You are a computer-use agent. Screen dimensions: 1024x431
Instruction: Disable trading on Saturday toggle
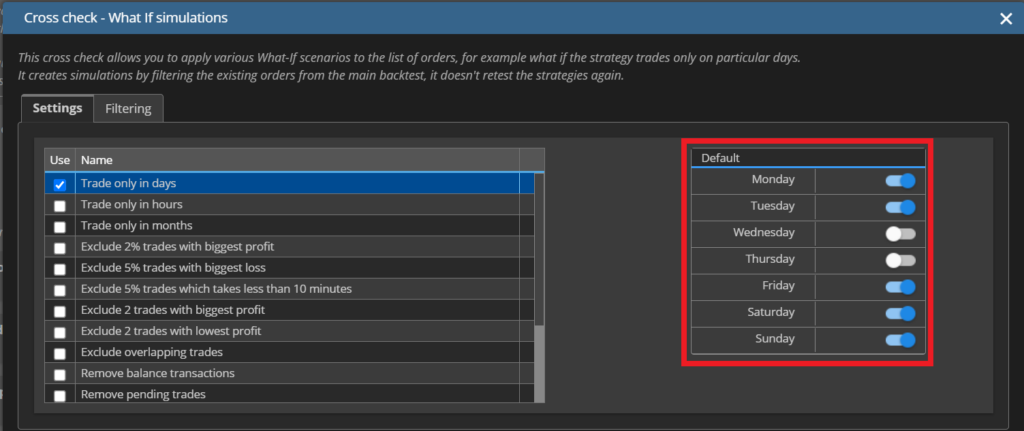900,313
